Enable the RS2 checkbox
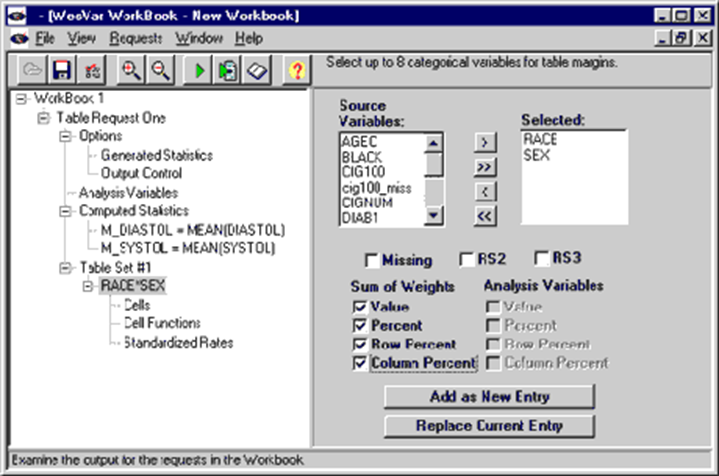Image resolution: width=719 pixels, height=476 pixels. tap(467, 259)
